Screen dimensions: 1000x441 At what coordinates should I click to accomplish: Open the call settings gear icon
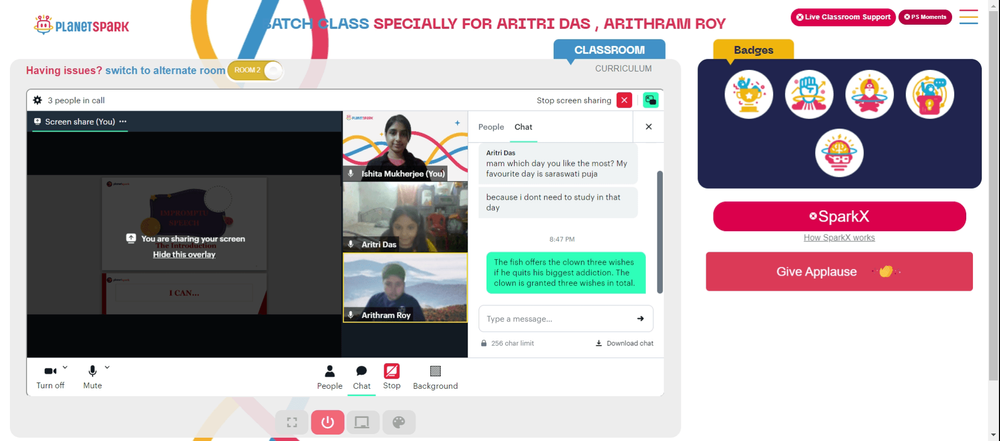click(x=37, y=100)
